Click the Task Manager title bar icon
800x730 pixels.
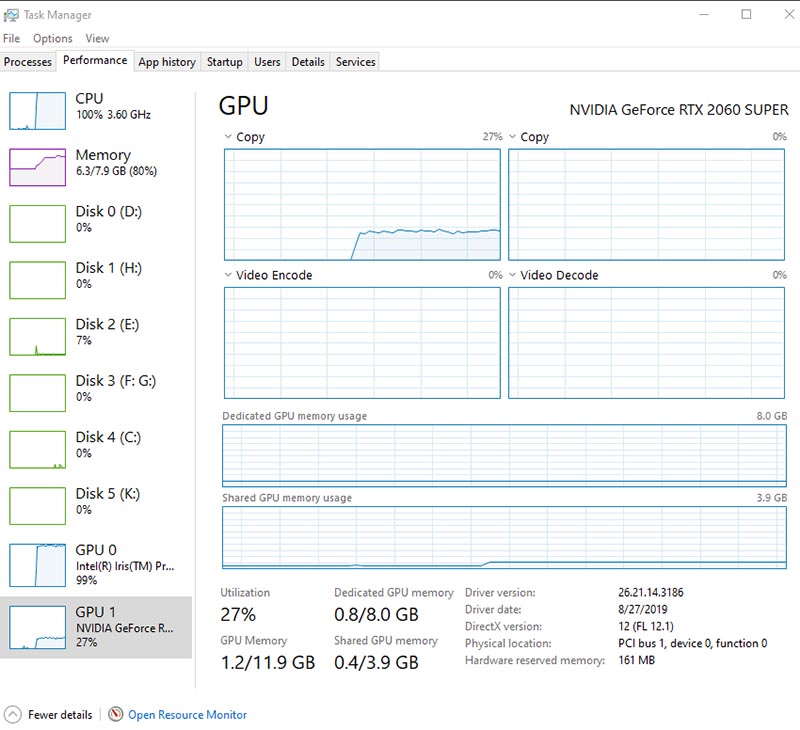pos(11,15)
